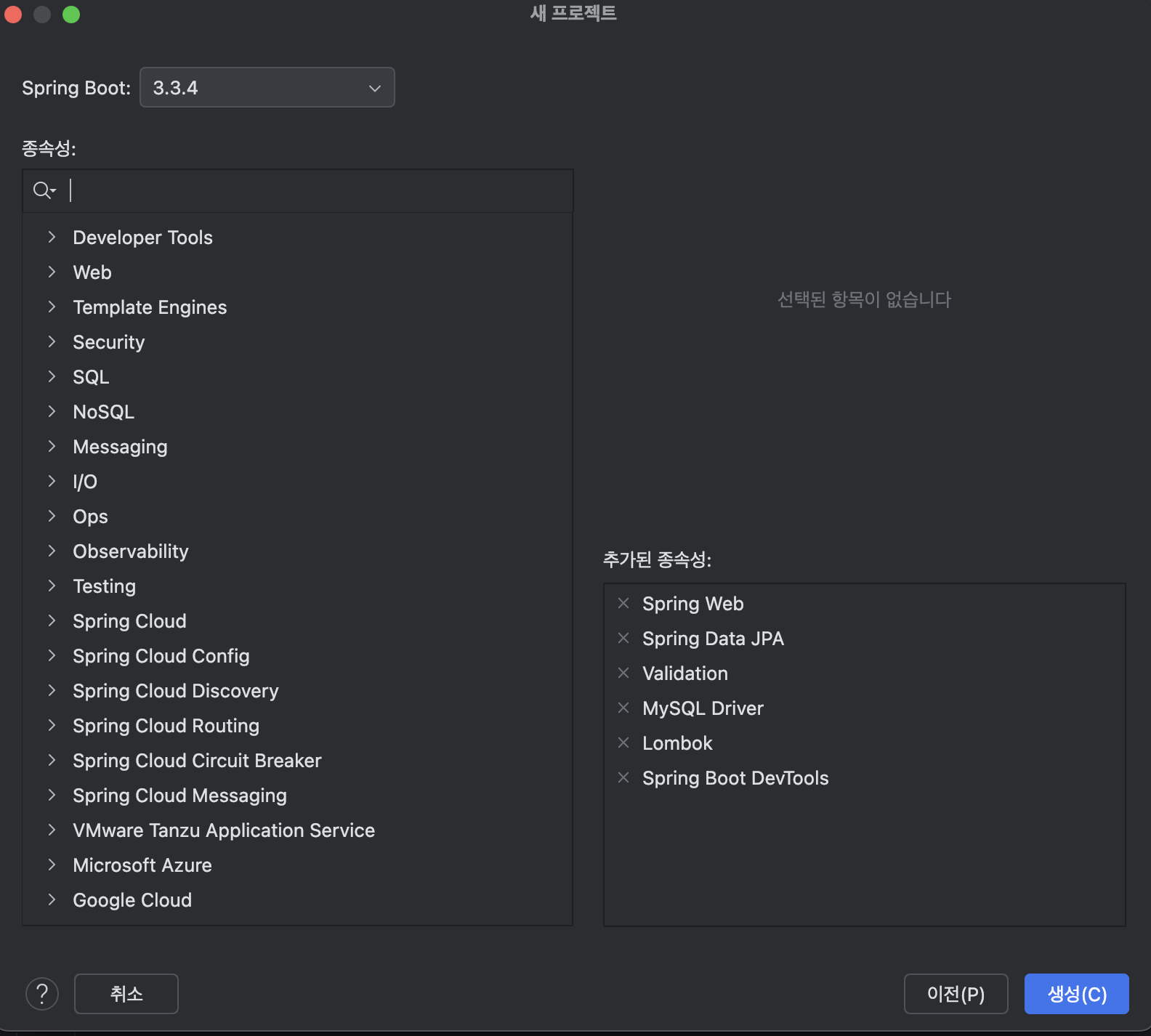
Task: Open help with the question mark icon
Action: click(x=42, y=993)
